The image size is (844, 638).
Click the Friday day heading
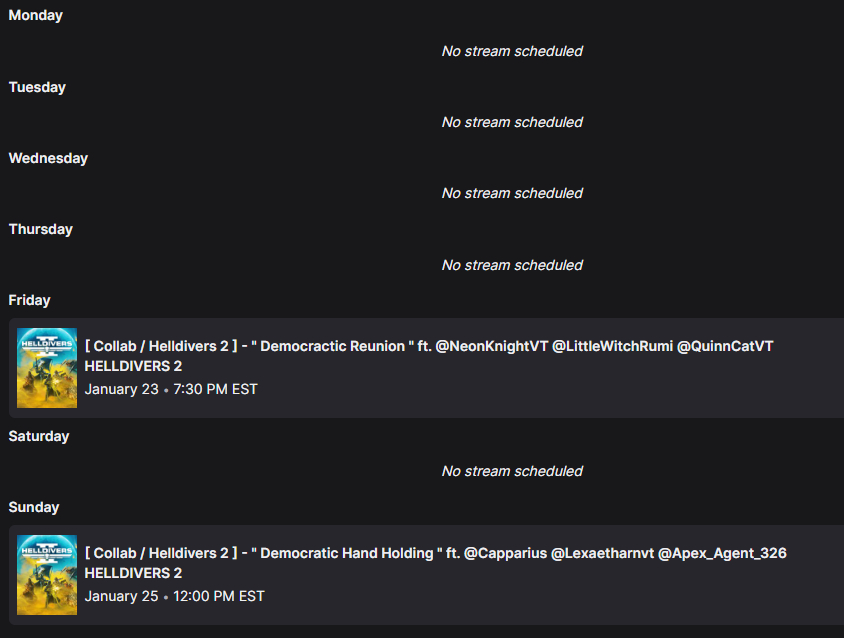point(29,300)
